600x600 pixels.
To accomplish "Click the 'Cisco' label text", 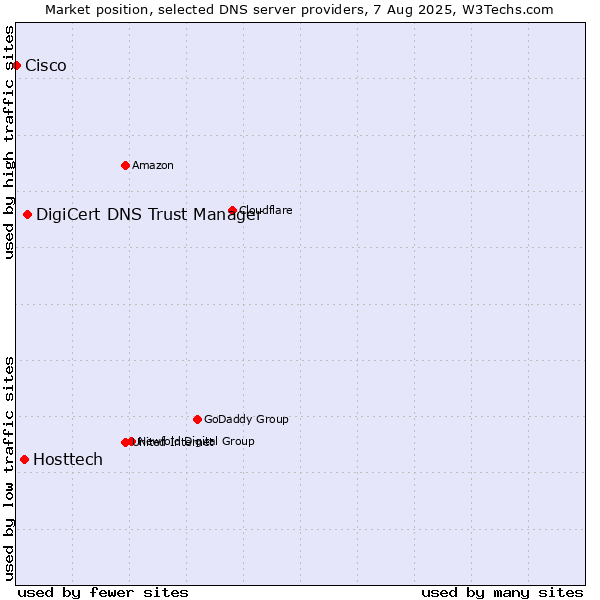I will (x=46, y=65).
